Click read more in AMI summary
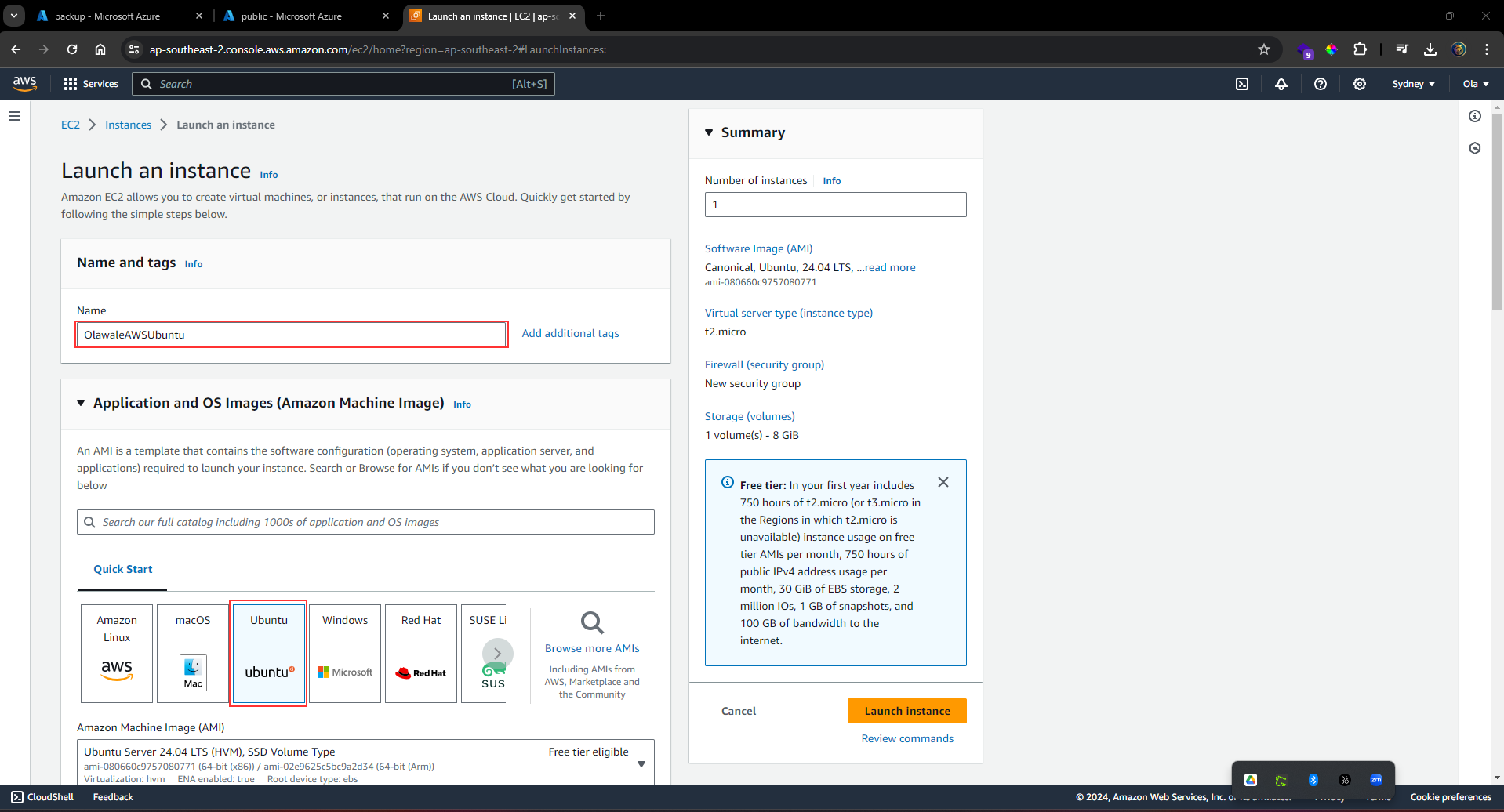1504x812 pixels. tap(890, 267)
